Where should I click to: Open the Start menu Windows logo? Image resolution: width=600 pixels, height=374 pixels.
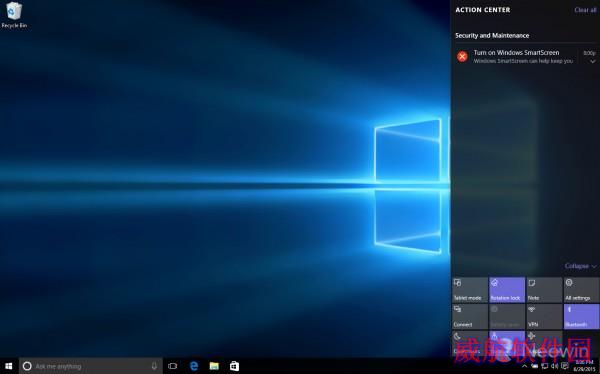[9, 366]
